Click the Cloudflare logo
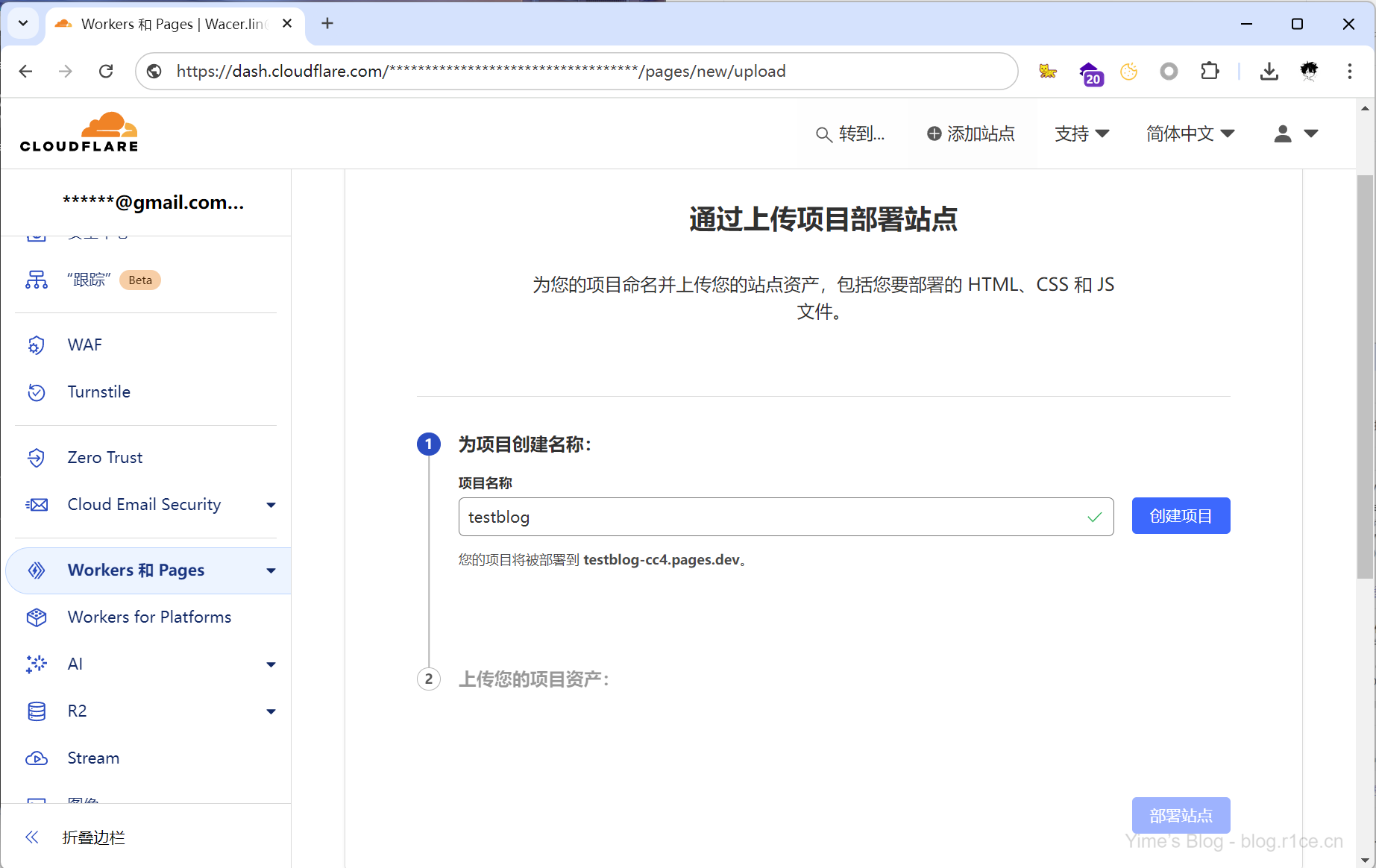 coord(79,133)
